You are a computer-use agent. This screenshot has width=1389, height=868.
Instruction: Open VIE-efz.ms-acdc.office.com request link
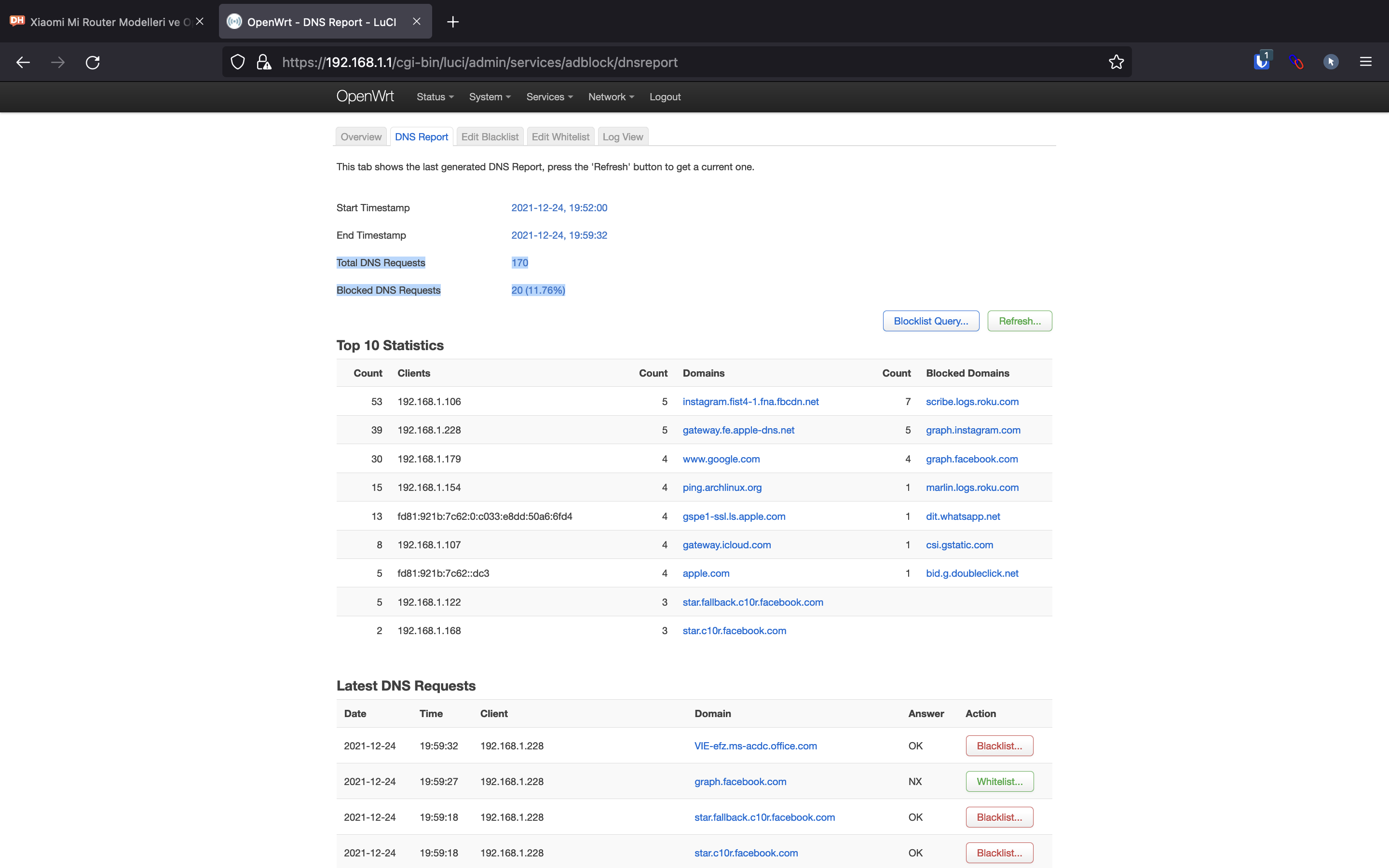[755, 746]
